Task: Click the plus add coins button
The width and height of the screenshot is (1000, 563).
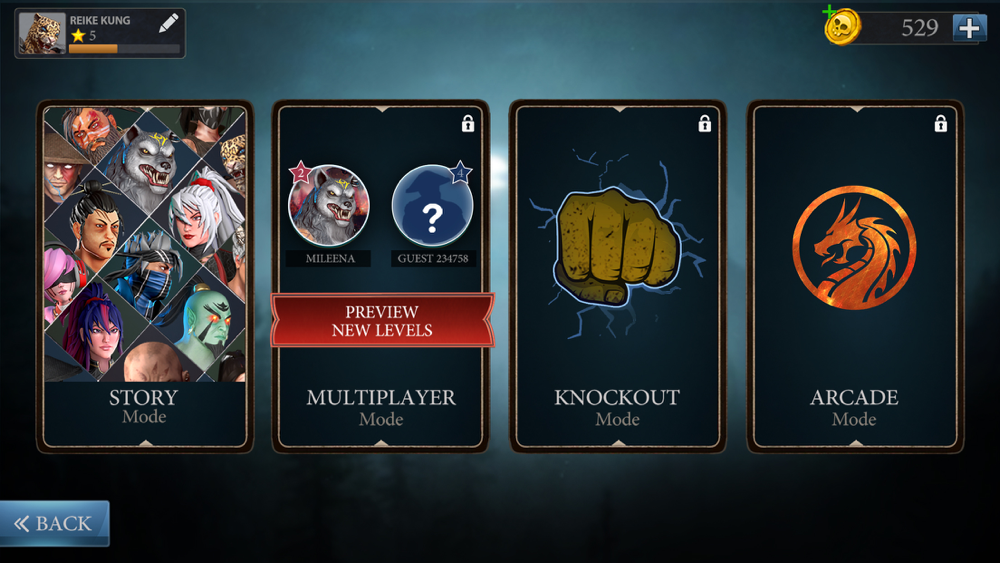Action: coord(969,28)
